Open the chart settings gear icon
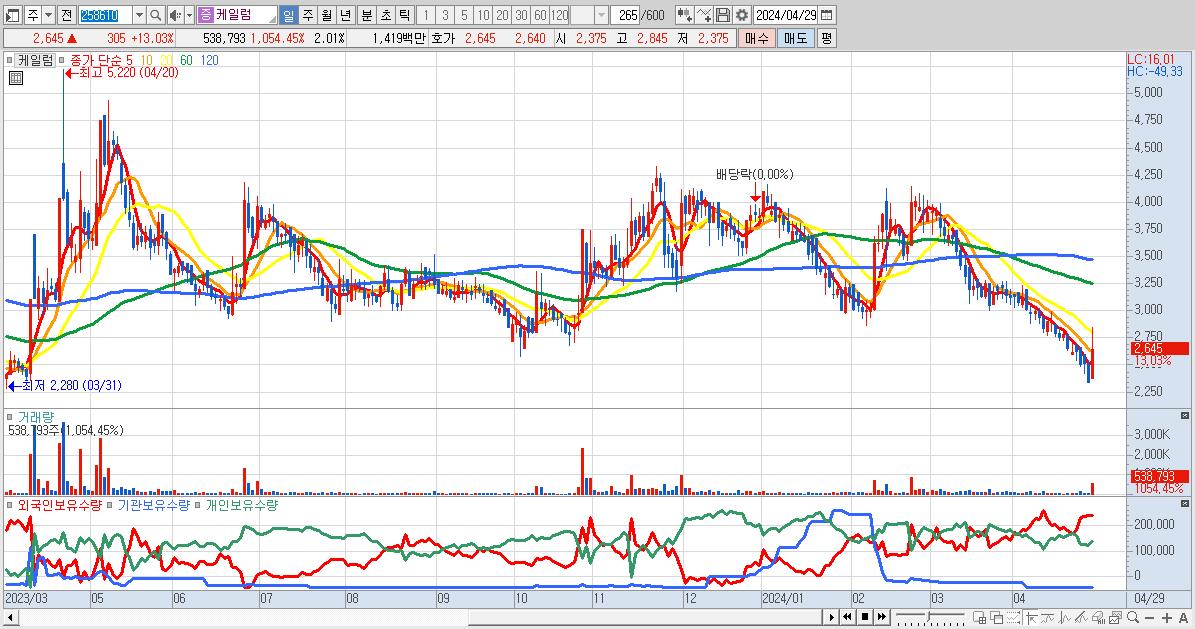Image resolution: width=1195 pixels, height=629 pixels. tap(742, 14)
